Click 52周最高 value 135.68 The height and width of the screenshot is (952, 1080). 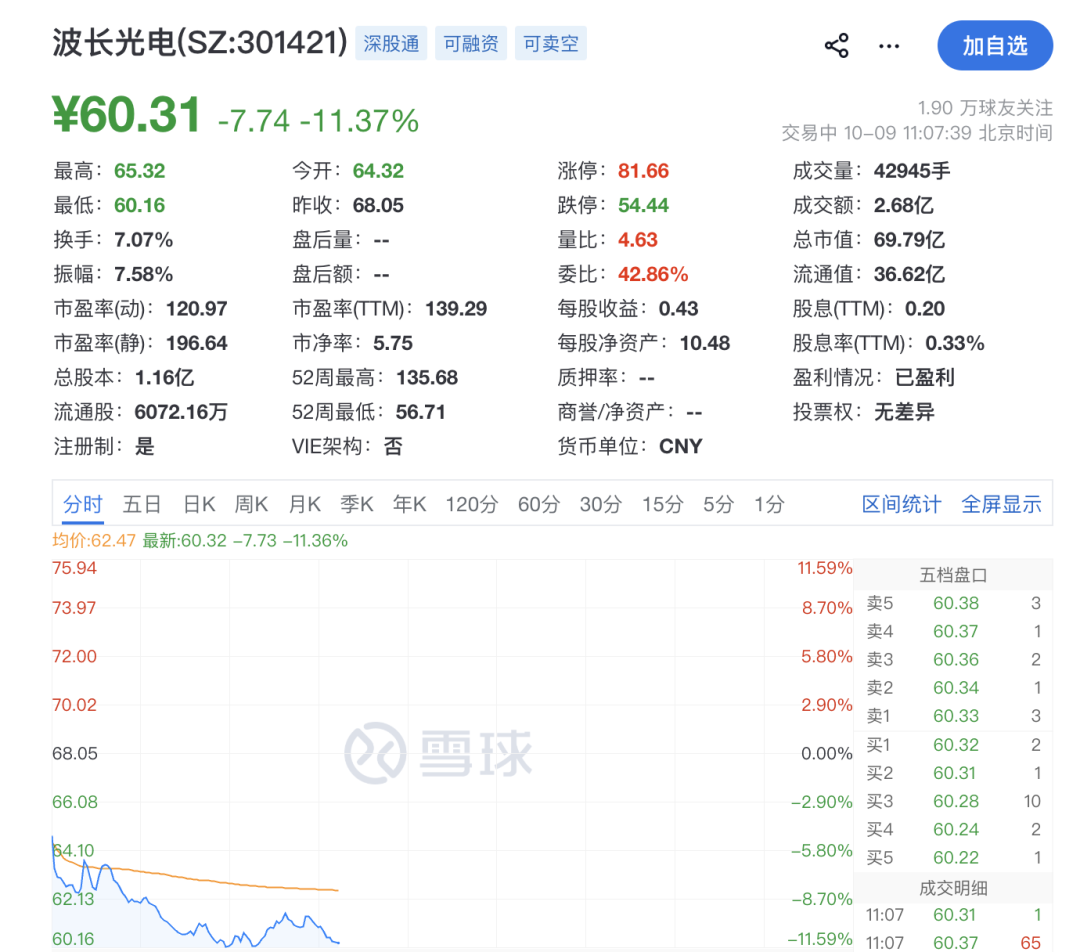tap(427, 377)
